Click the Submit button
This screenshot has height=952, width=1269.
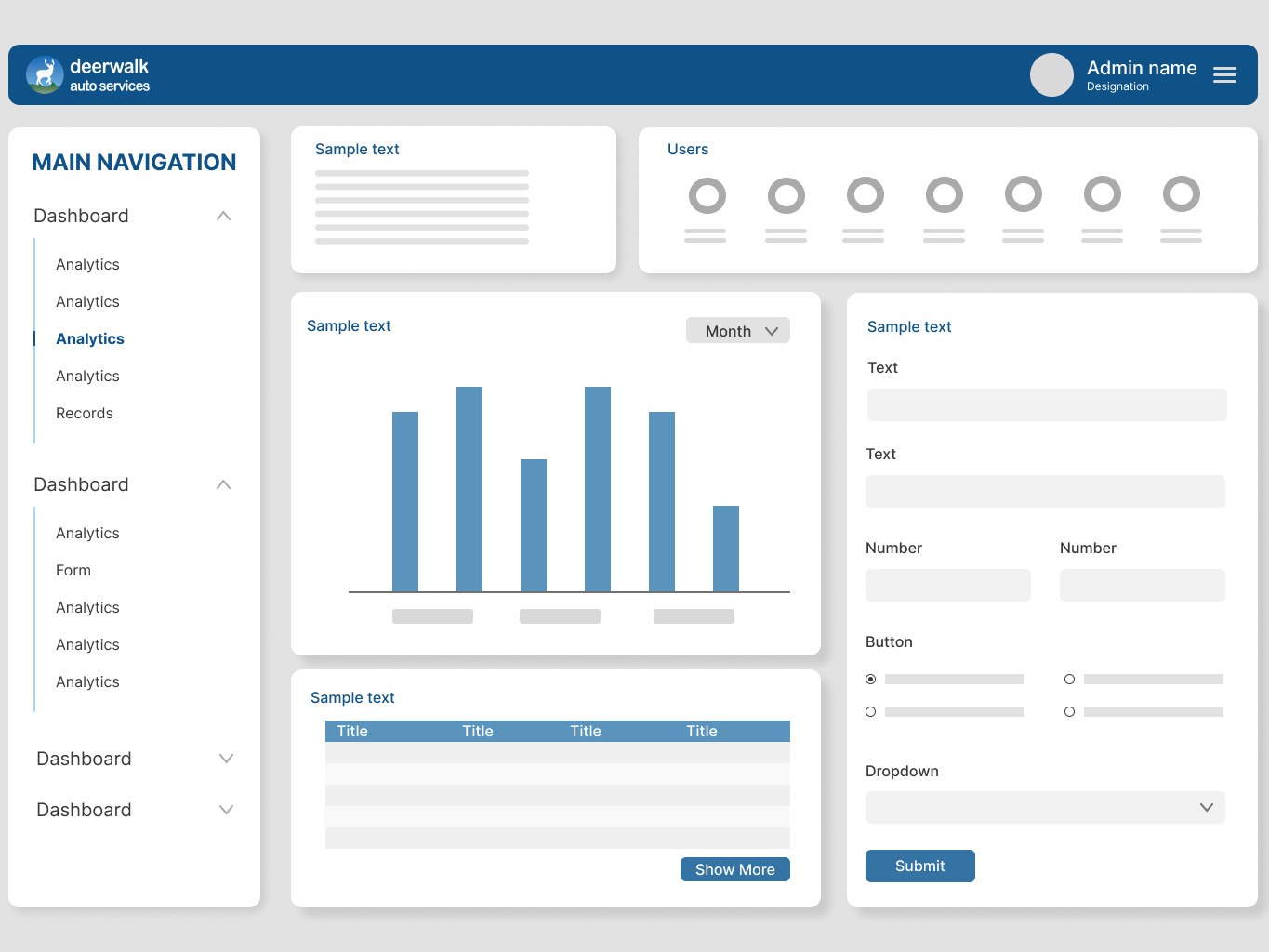(x=920, y=866)
